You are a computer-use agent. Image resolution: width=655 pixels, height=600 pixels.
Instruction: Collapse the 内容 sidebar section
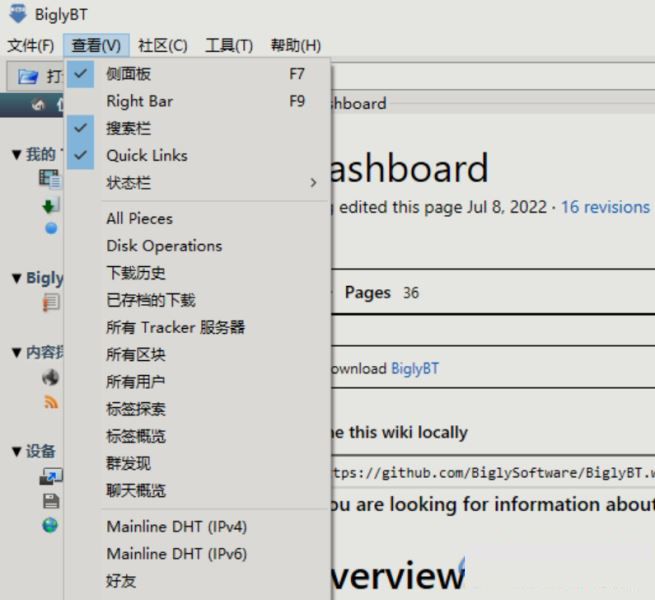[x=17, y=353]
